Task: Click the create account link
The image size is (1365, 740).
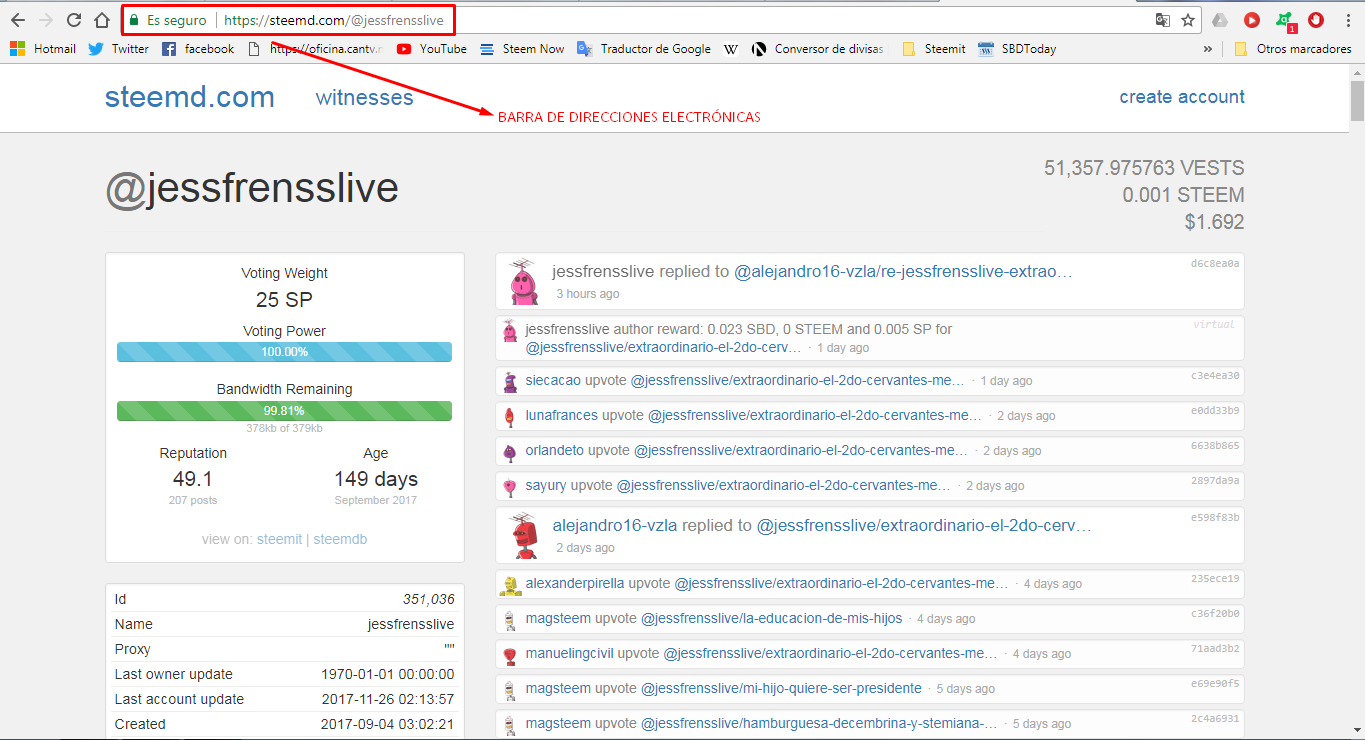Action: point(1182,97)
